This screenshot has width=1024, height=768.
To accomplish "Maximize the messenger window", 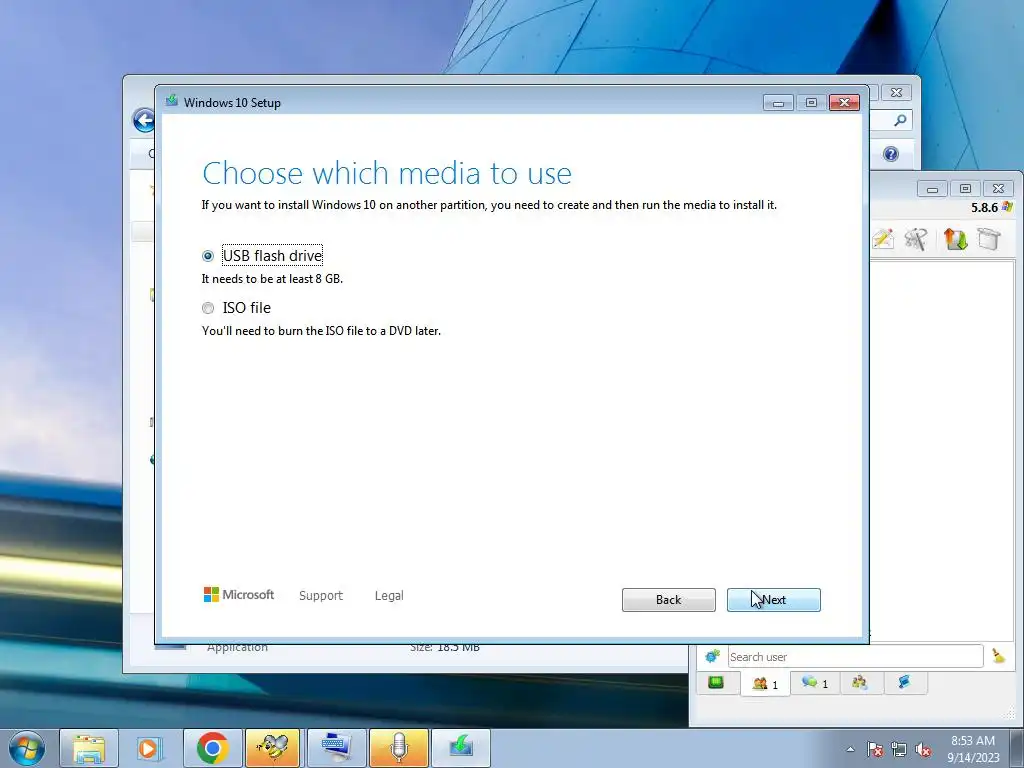I will click(965, 189).
